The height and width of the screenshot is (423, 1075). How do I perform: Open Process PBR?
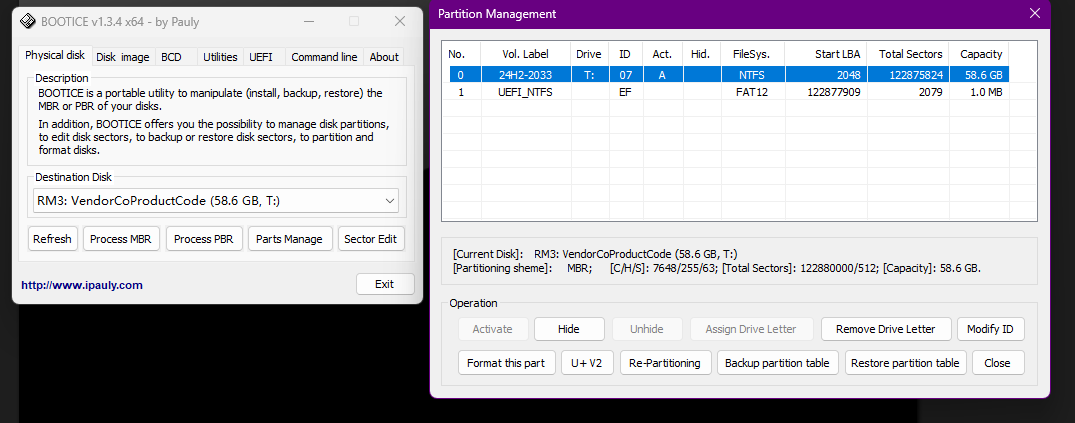coord(204,239)
